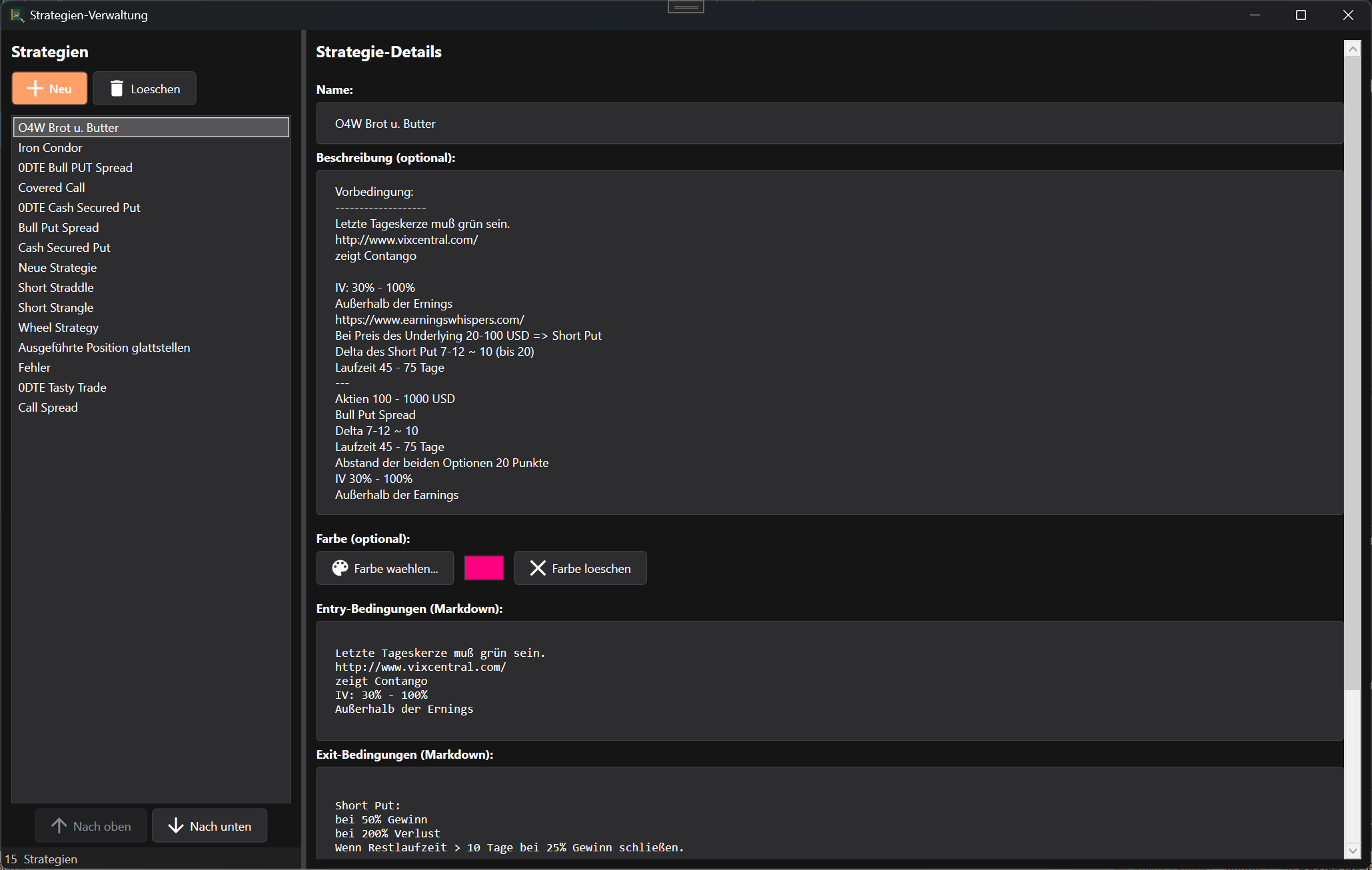Click the X icon on Farbe loeschen
This screenshot has height=870, width=1372.
tap(538, 568)
